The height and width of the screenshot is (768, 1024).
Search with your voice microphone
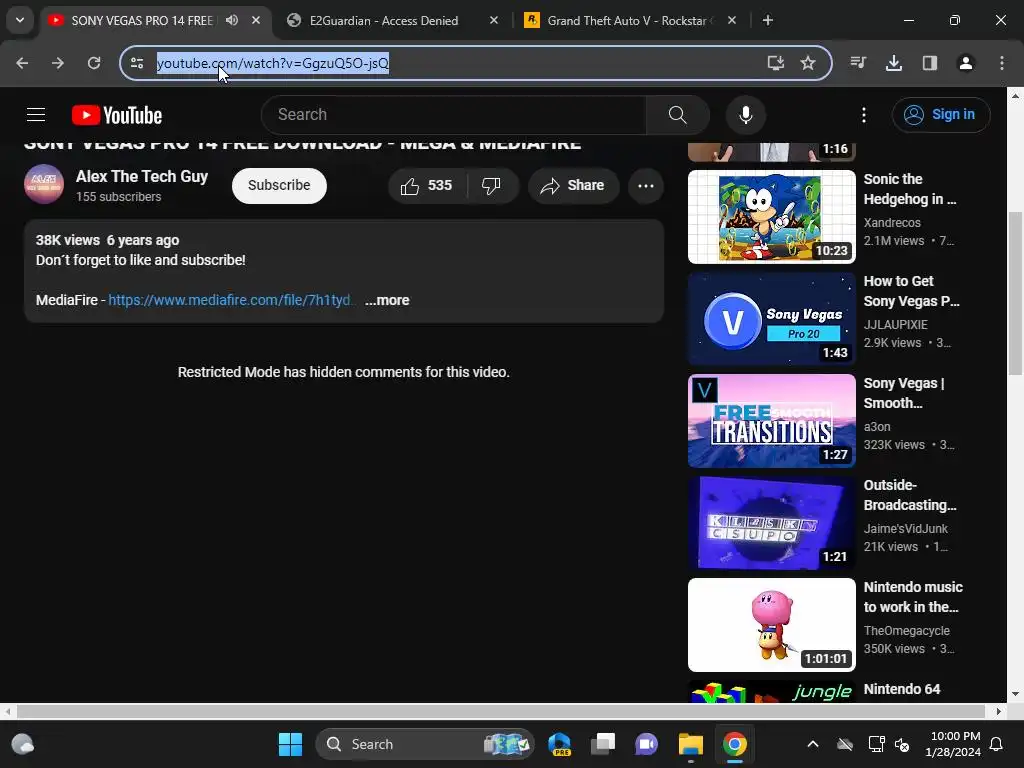pyautogui.click(x=746, y=115)
